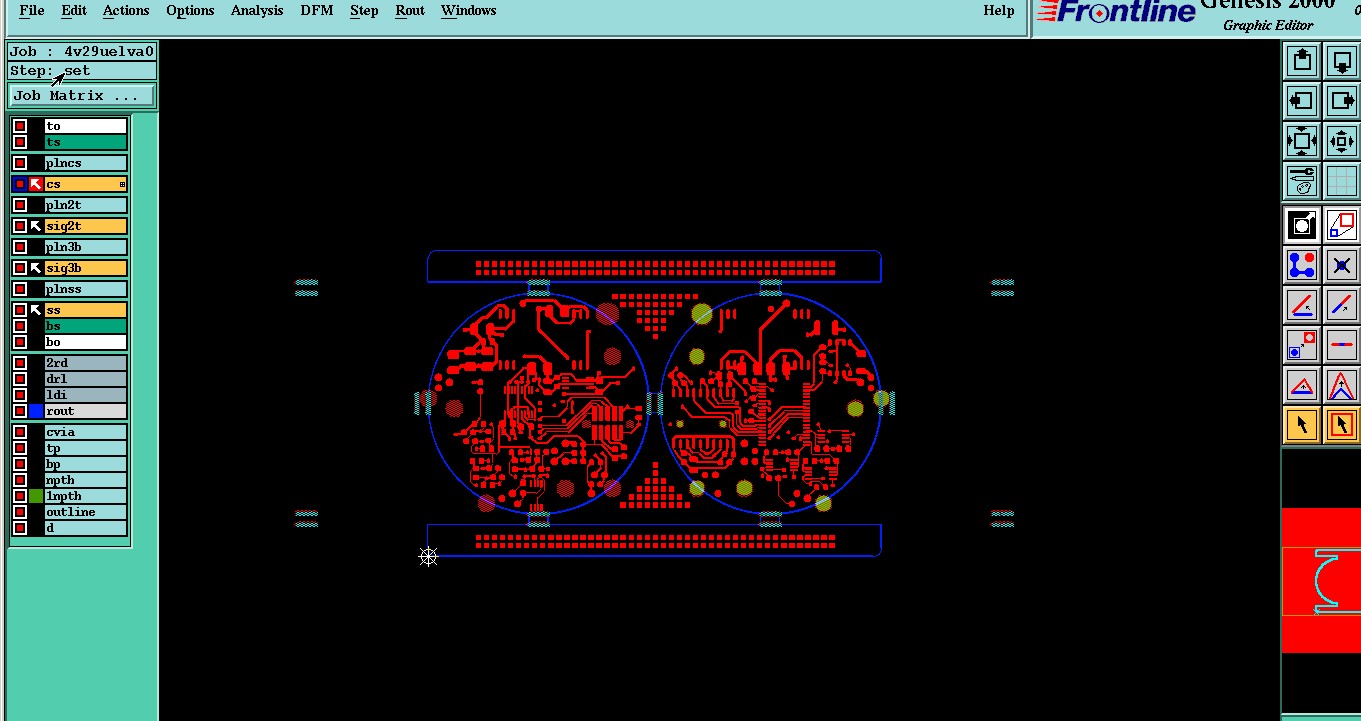Image resolution: width=1361 pixels, height=721 pixels.
Task: Click the horizontal red-blue line segment icon
Action: click(x=1342, y=345)
